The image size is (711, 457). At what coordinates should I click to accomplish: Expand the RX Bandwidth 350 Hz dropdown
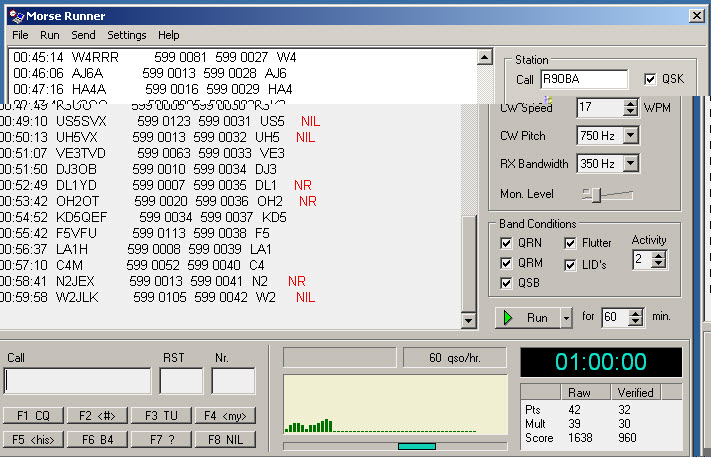[631, 163]
